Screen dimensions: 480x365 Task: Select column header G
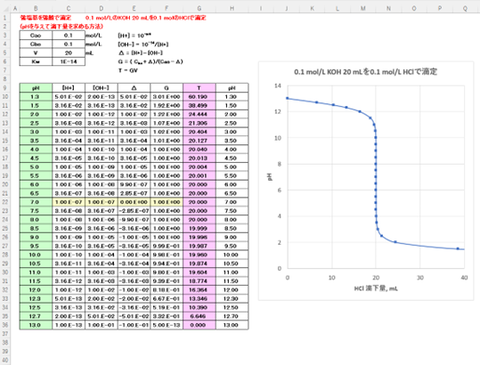199,9
